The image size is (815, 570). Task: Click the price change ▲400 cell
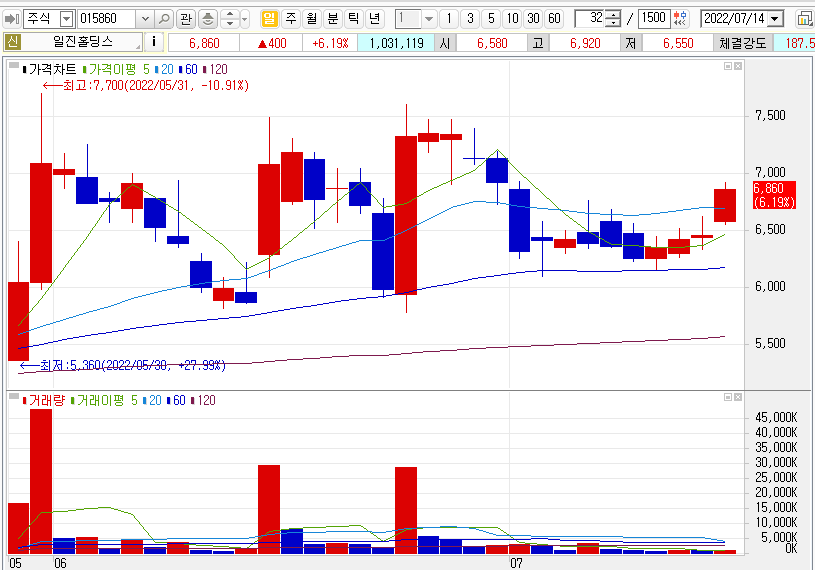[x=272, y=43]
